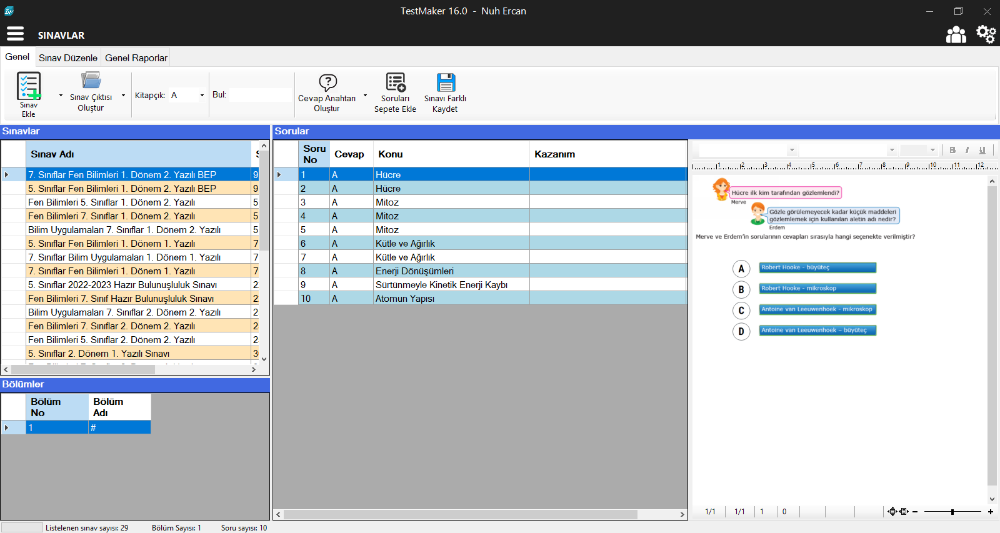The image size is (1000, 533).
Task: Toggle bold formatting in preview editor
Action: [x=953, y=150]
